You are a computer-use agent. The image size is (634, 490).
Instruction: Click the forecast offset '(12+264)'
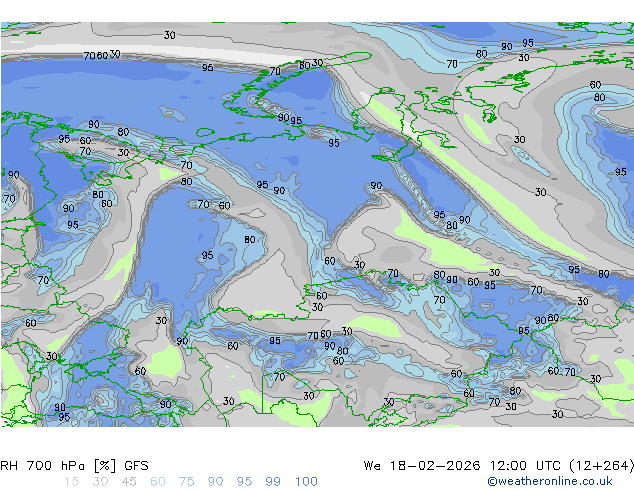coord(601,466)
